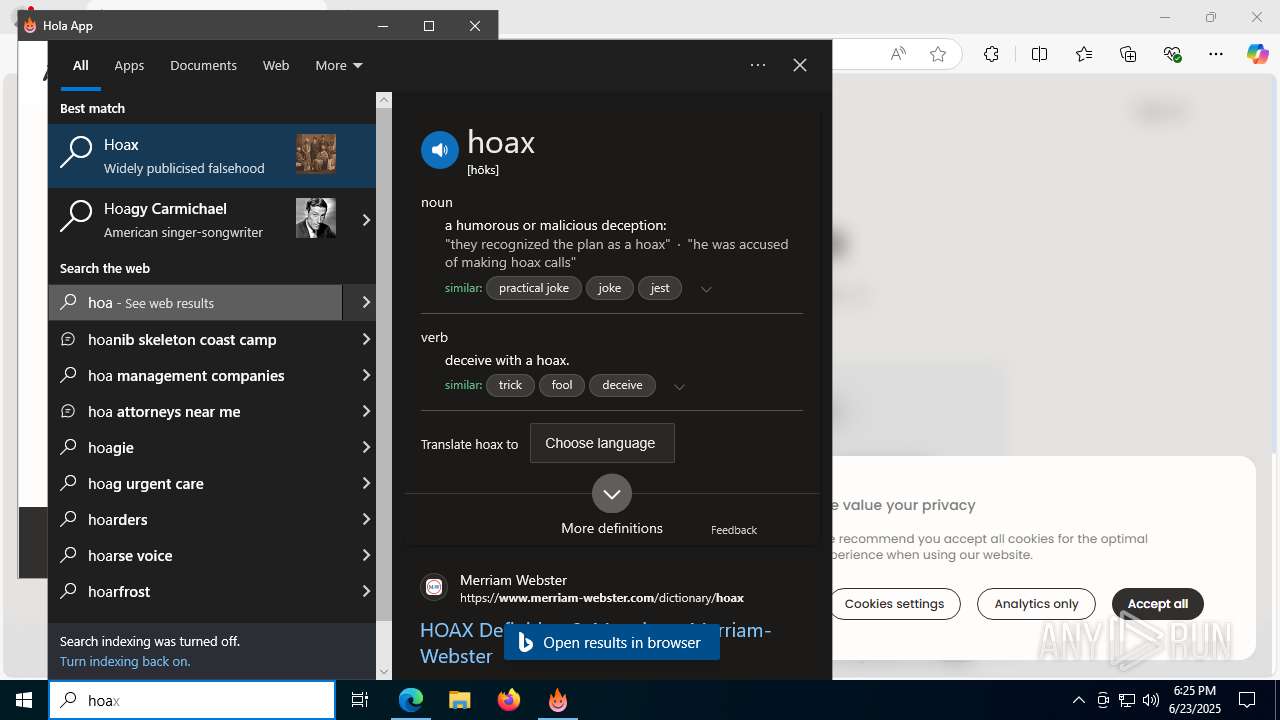Click Open results in browser
Viewport: 1280px width, 720px height.
(612, 642)
